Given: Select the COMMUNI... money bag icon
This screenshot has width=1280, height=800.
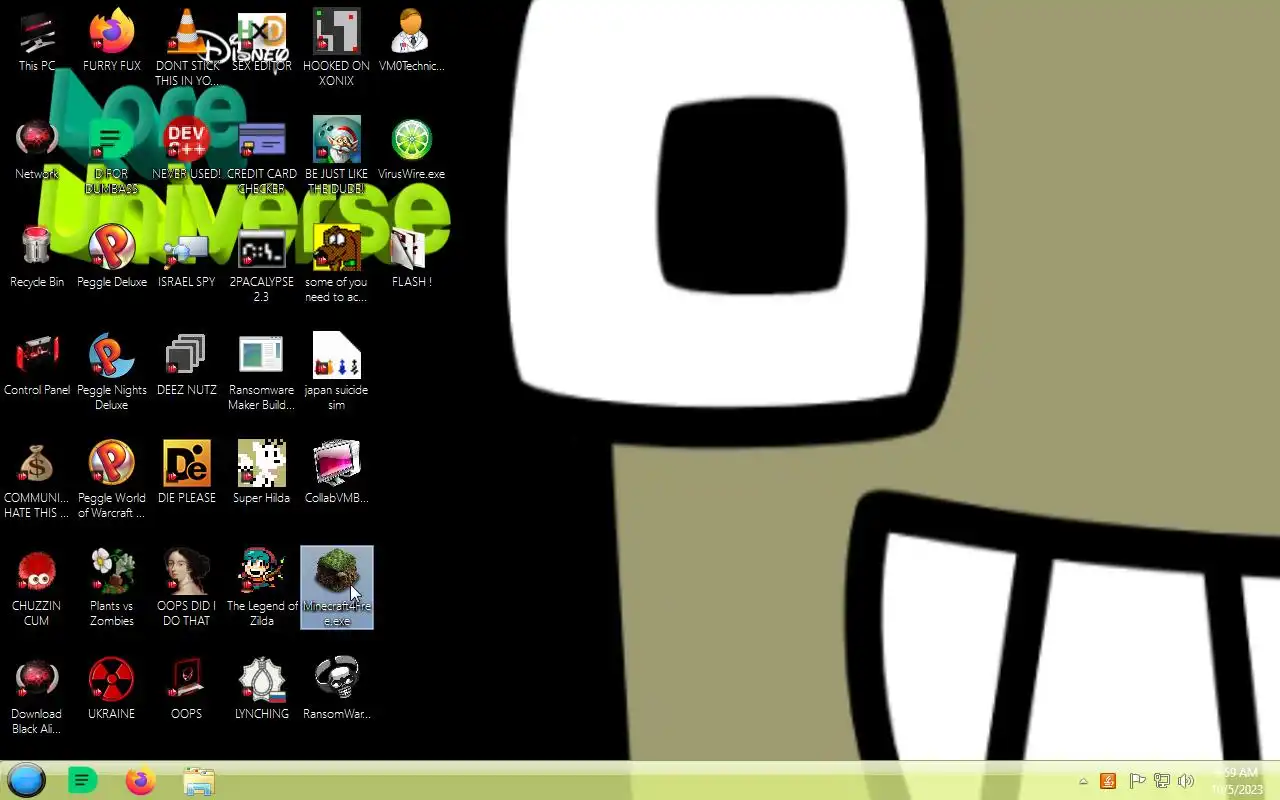Looking at the screenshot, I should click(x=37, y=480).
